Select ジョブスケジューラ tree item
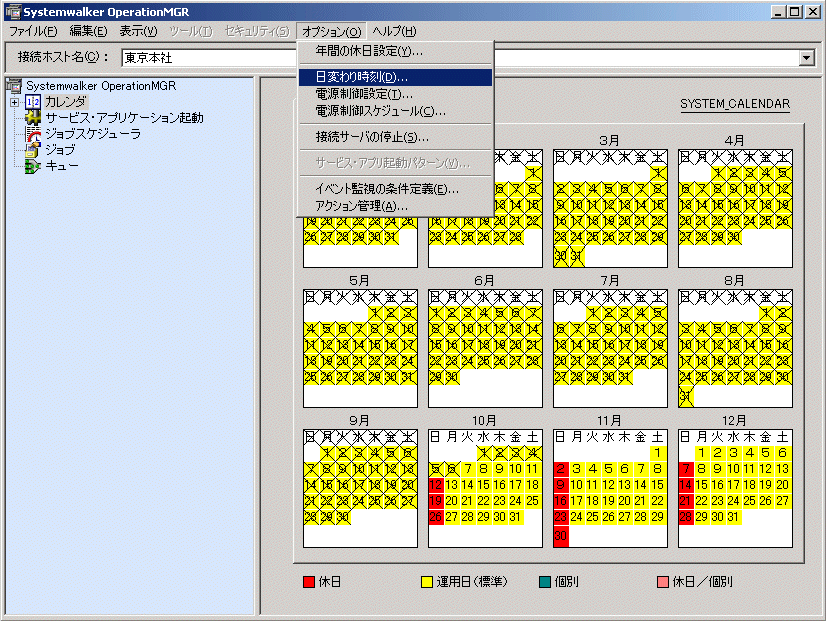 point(93,134)
